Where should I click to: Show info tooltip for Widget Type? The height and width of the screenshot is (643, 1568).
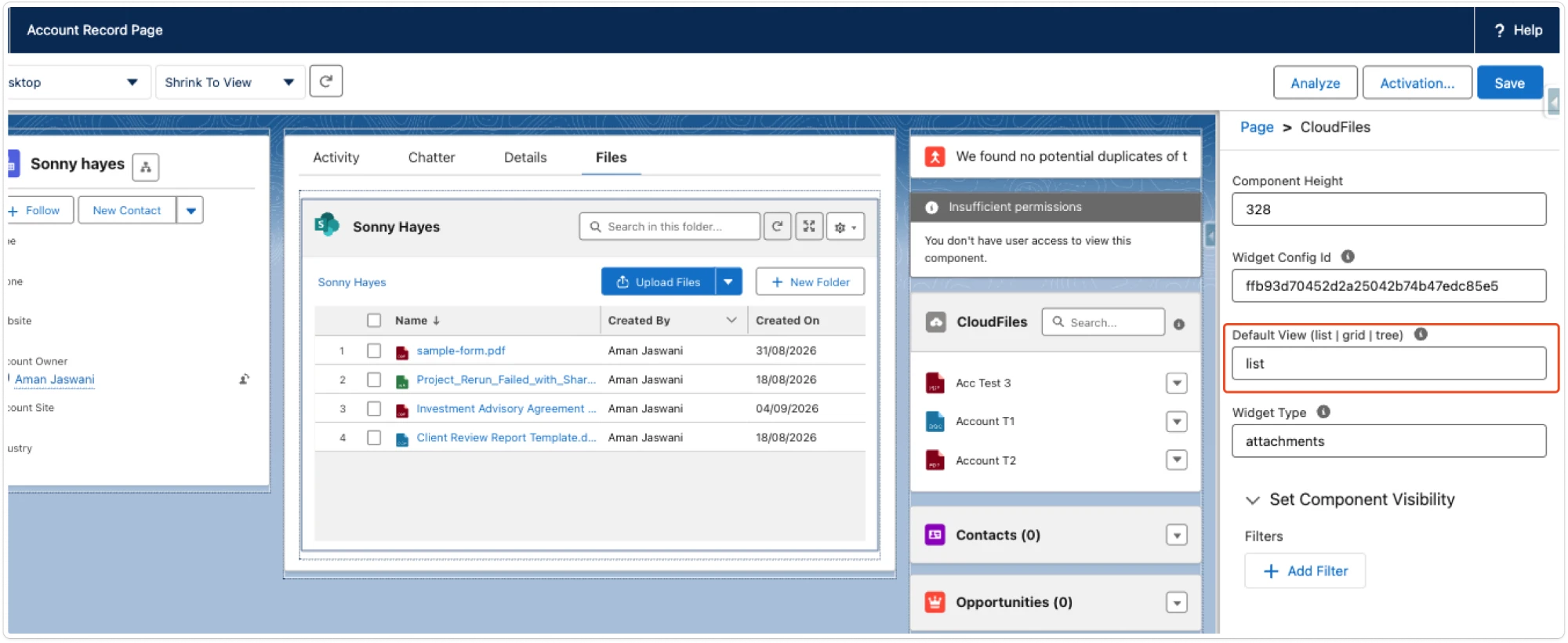(x=1323, y=412)
